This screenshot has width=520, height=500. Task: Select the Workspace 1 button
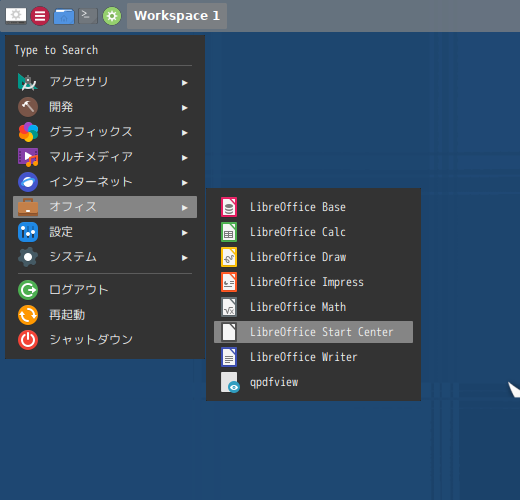coord(177,16)
